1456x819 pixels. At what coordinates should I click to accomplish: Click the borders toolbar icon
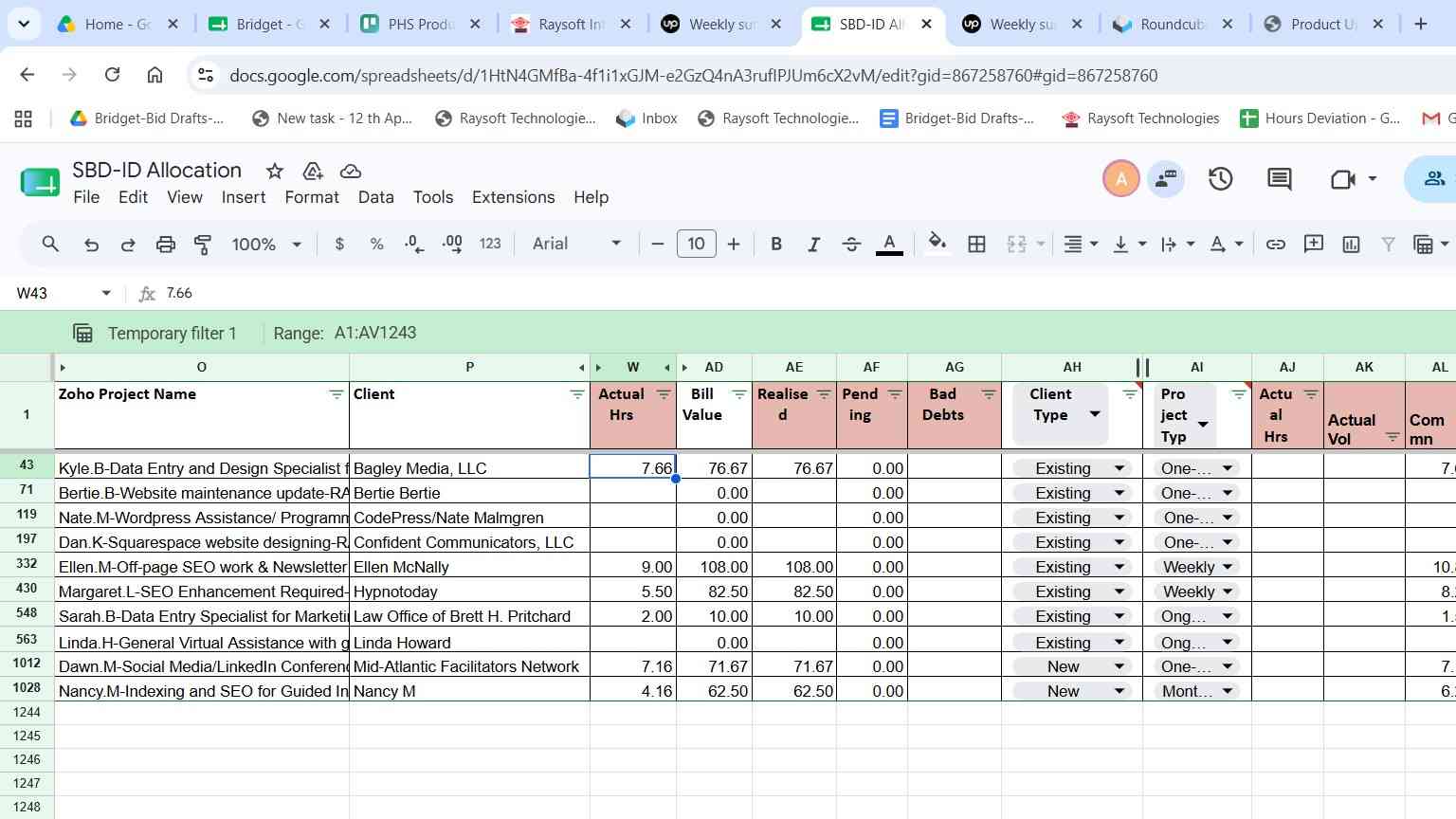click(976, 245)
